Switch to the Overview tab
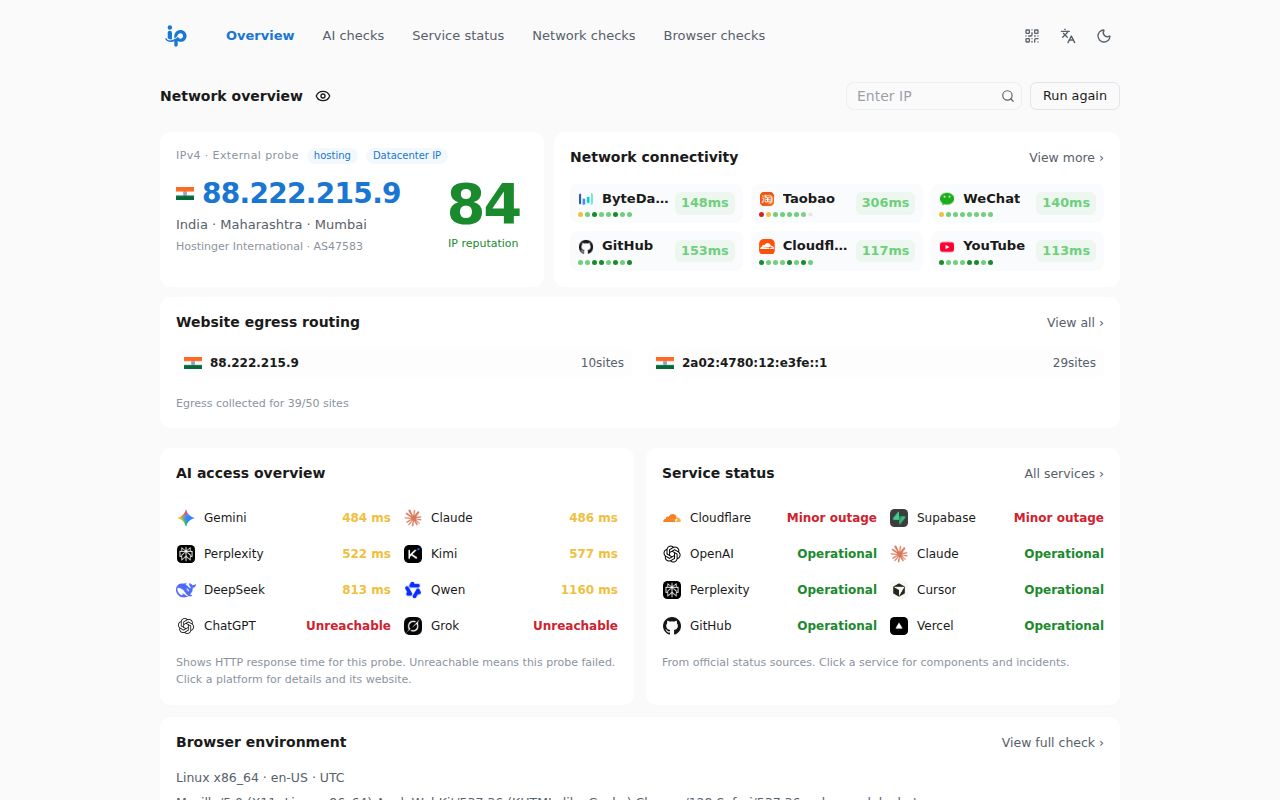Viewport: 1280px width, 800px height. point(260,36)
